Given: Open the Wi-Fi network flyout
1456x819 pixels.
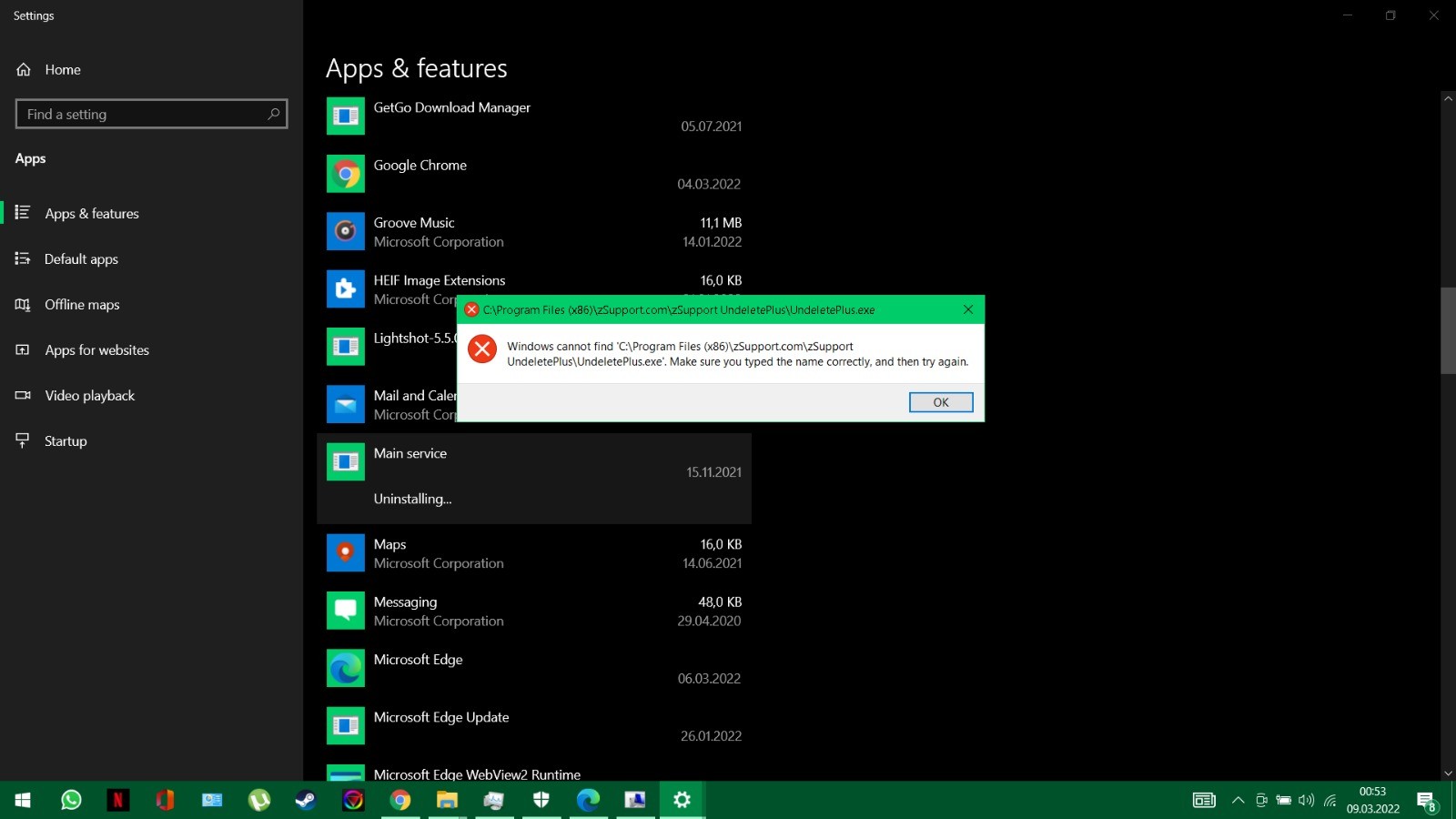Looking at the screenshot, I should click(1330, 801).
